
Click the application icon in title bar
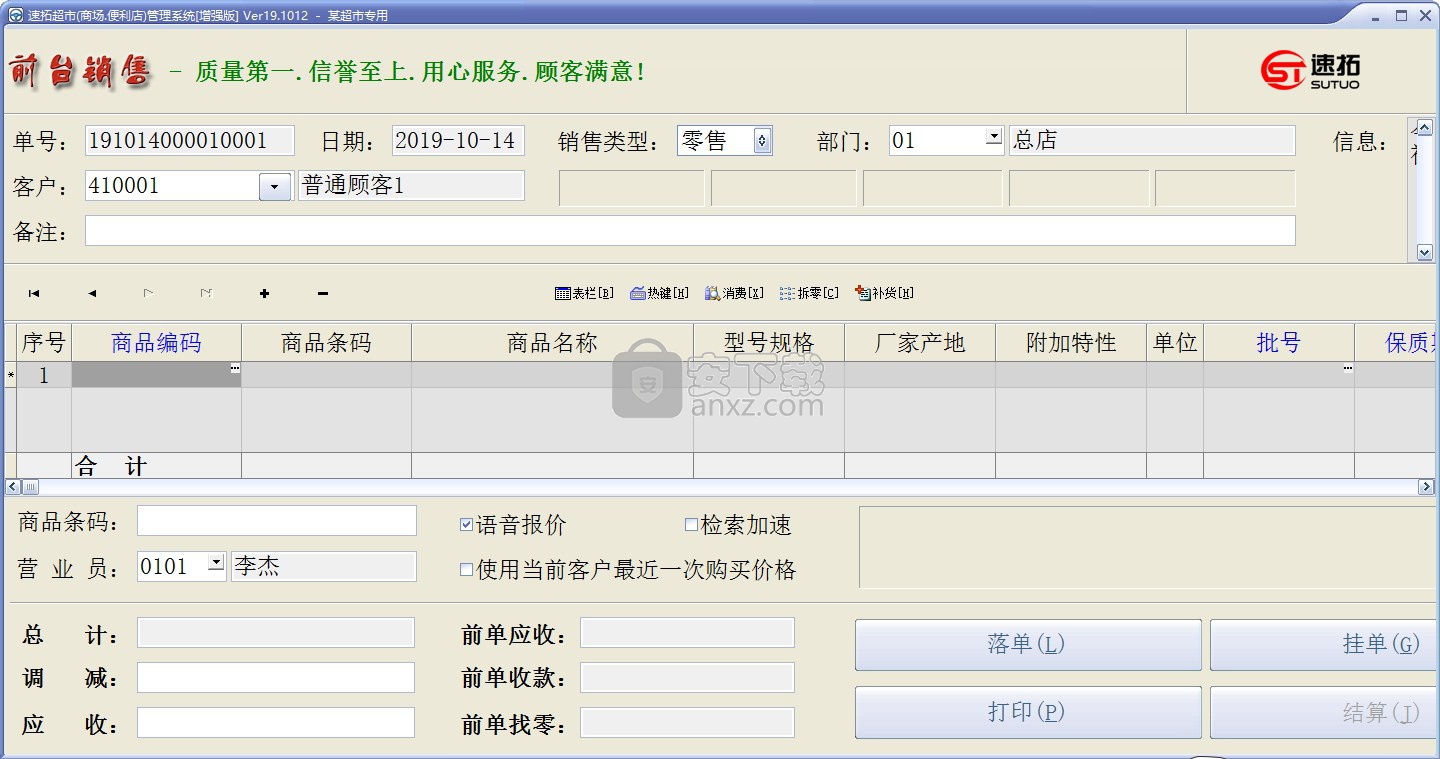point(15,15)
